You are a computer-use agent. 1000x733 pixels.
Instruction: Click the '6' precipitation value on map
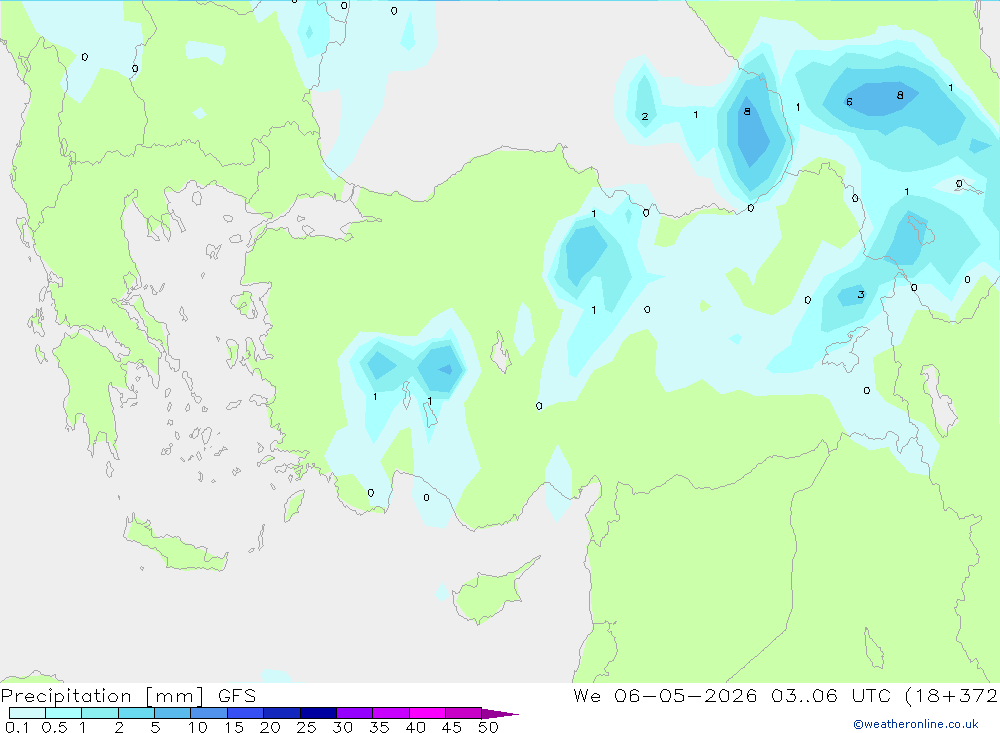pyautogui.click(x=849, y=102)
